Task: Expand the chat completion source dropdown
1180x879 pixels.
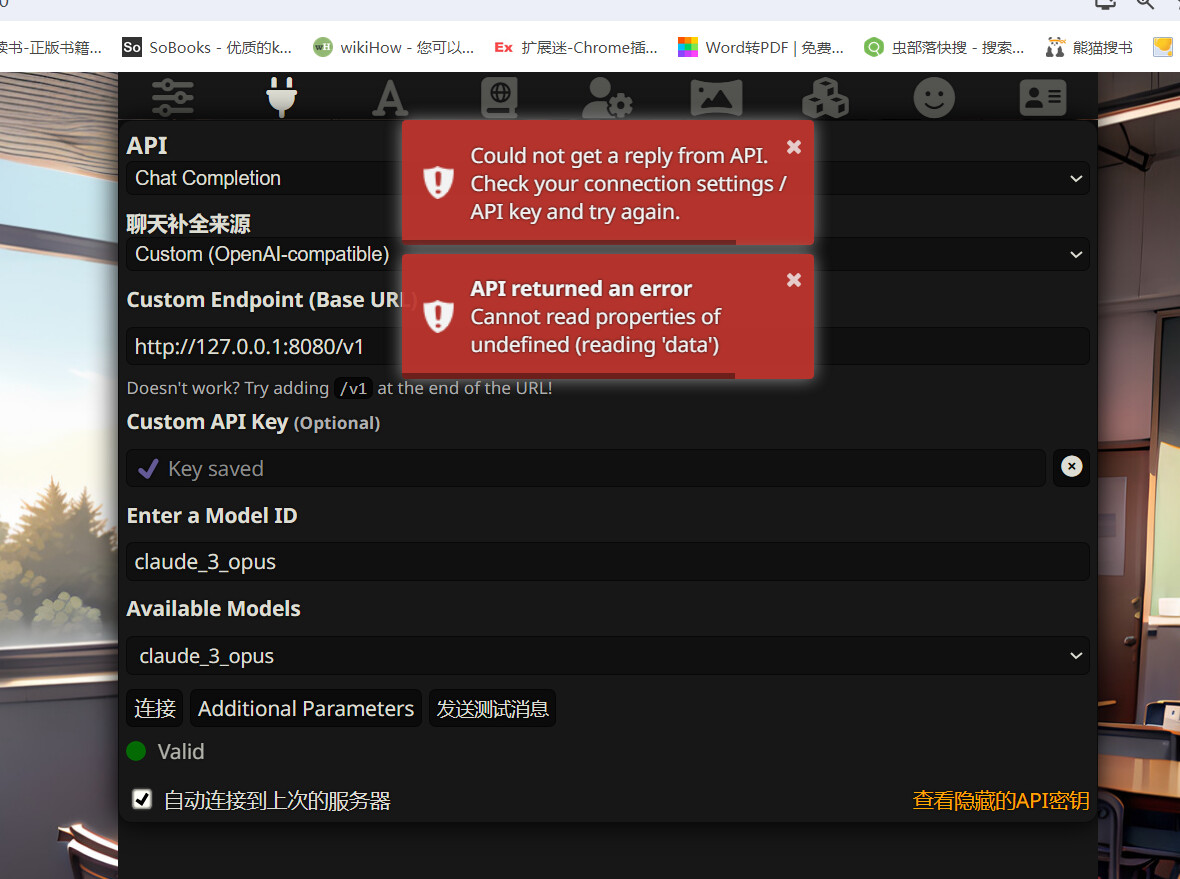Action: point(950,254)
